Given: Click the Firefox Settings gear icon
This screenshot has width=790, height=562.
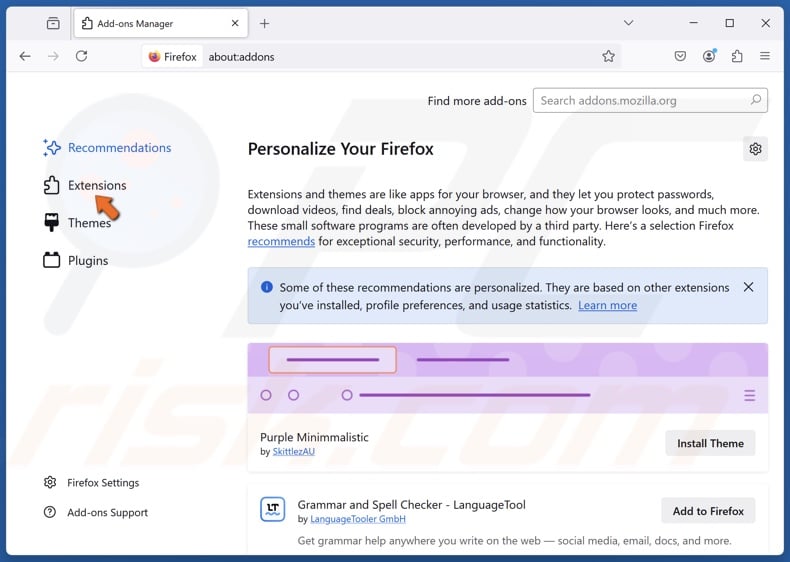Looking at the screenshot, I should coord(50,482).
